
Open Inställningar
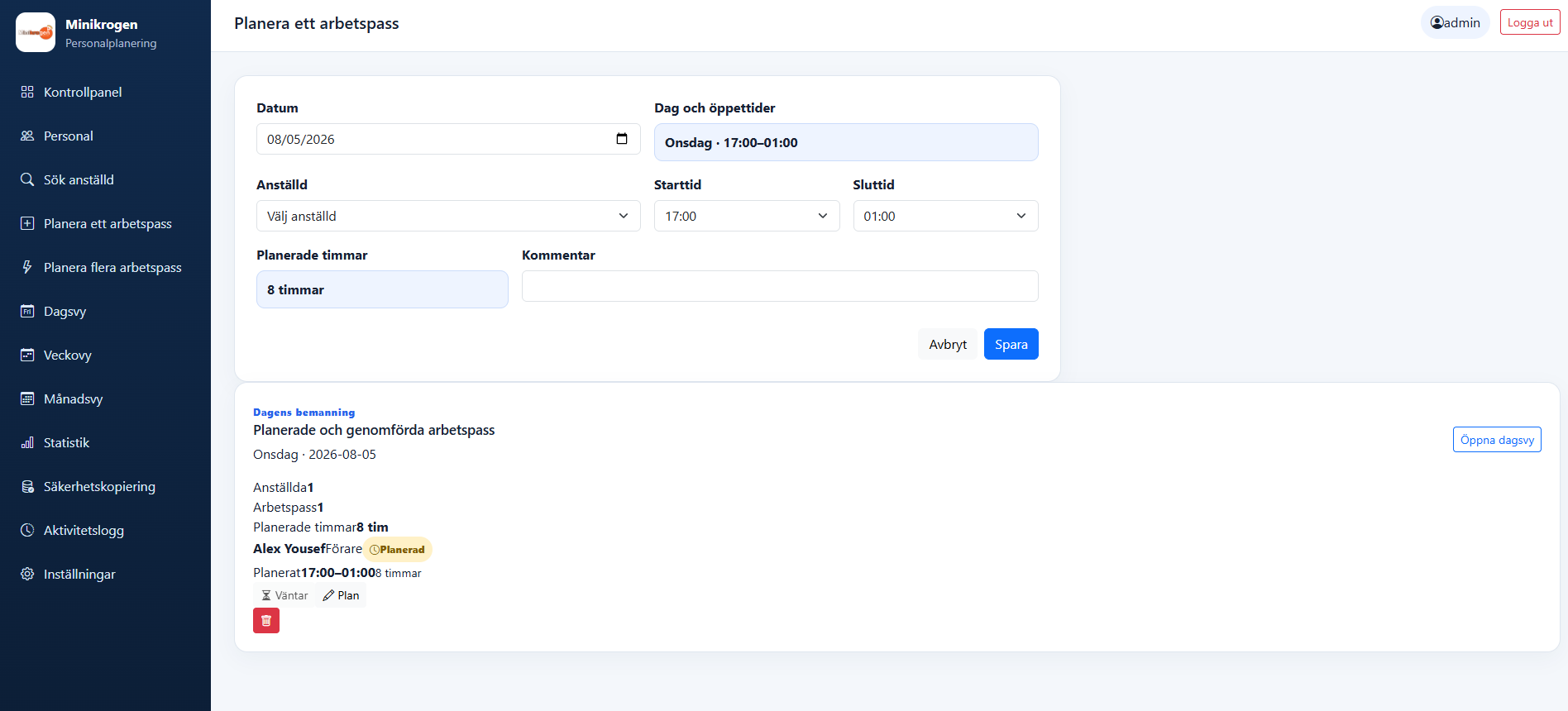(105, 574)
